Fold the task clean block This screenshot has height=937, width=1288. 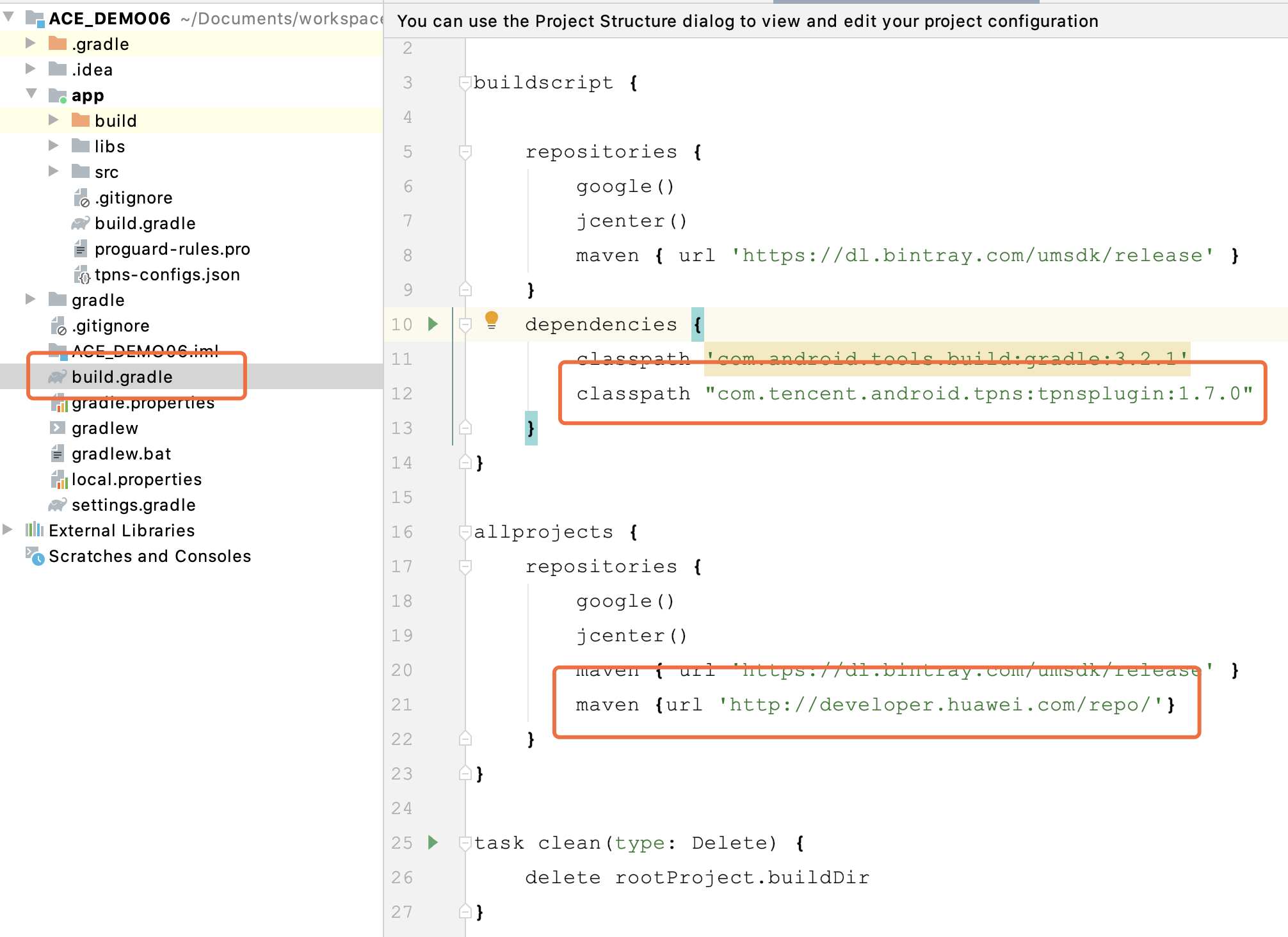tap(465, 843)
